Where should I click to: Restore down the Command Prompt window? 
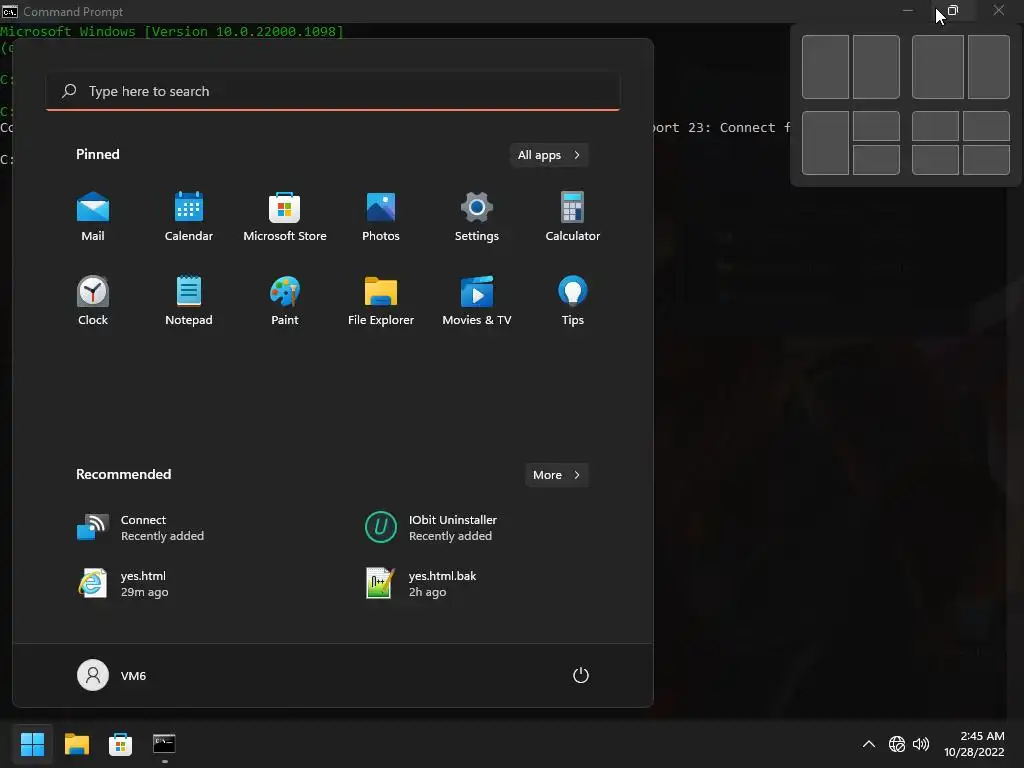tap(953, 10)
